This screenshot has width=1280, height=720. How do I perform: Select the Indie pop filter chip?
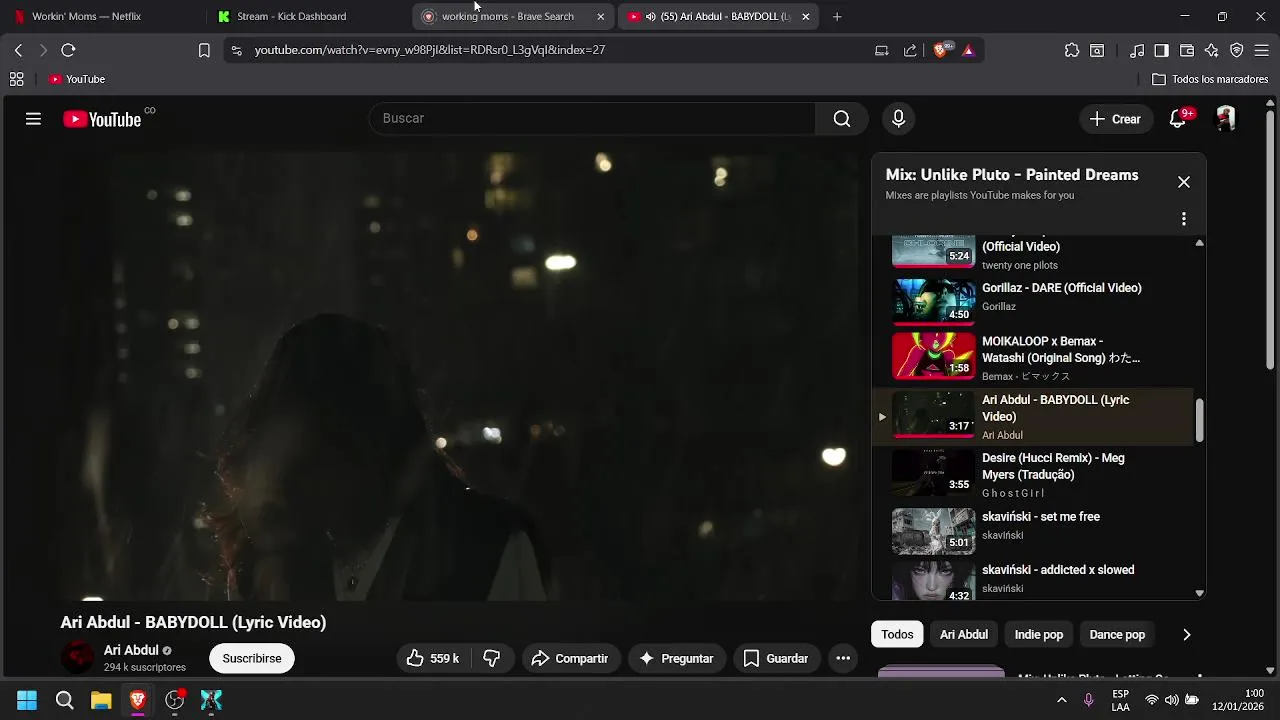[1039, 634]
